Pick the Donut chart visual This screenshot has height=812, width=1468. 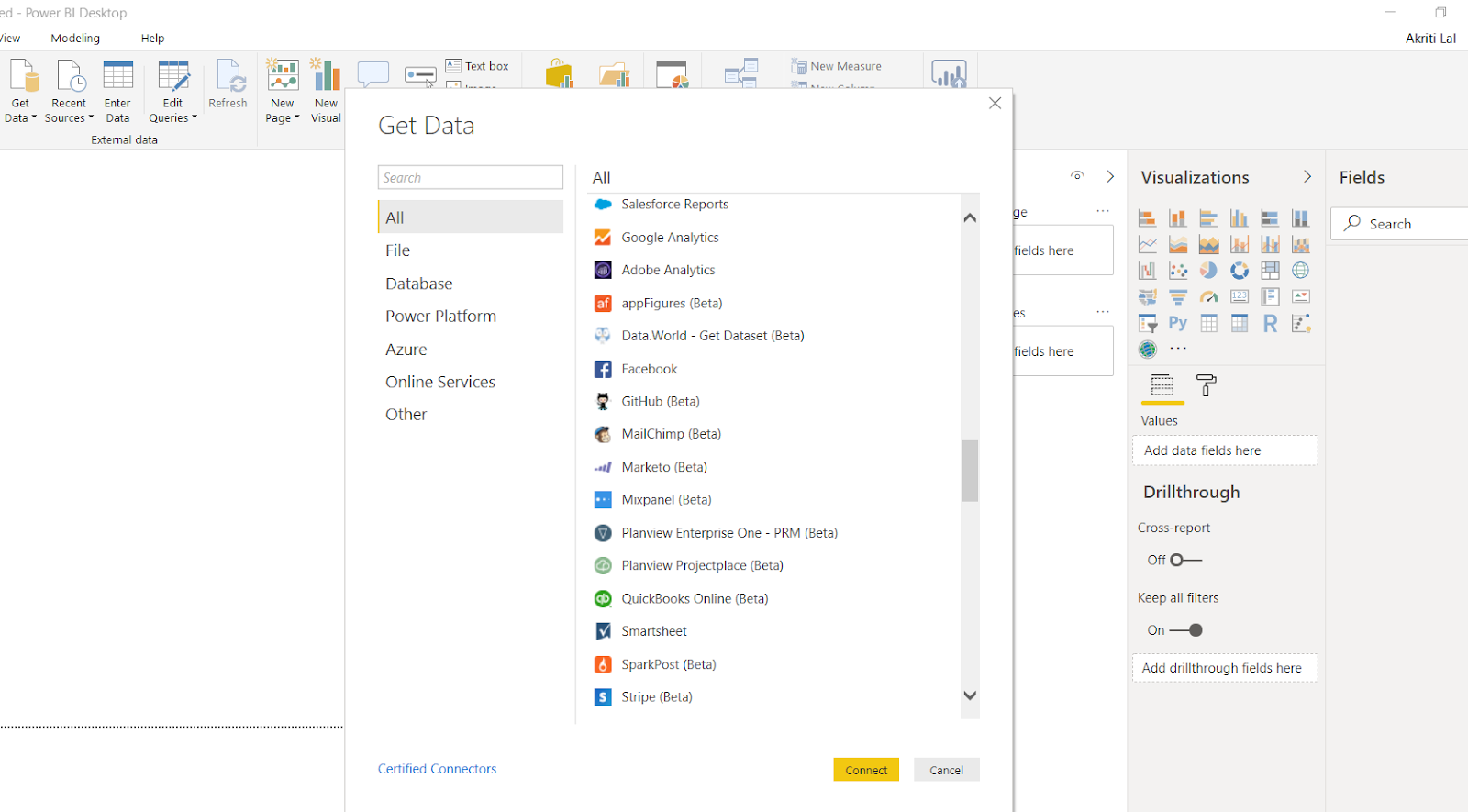pos(1240,271)
